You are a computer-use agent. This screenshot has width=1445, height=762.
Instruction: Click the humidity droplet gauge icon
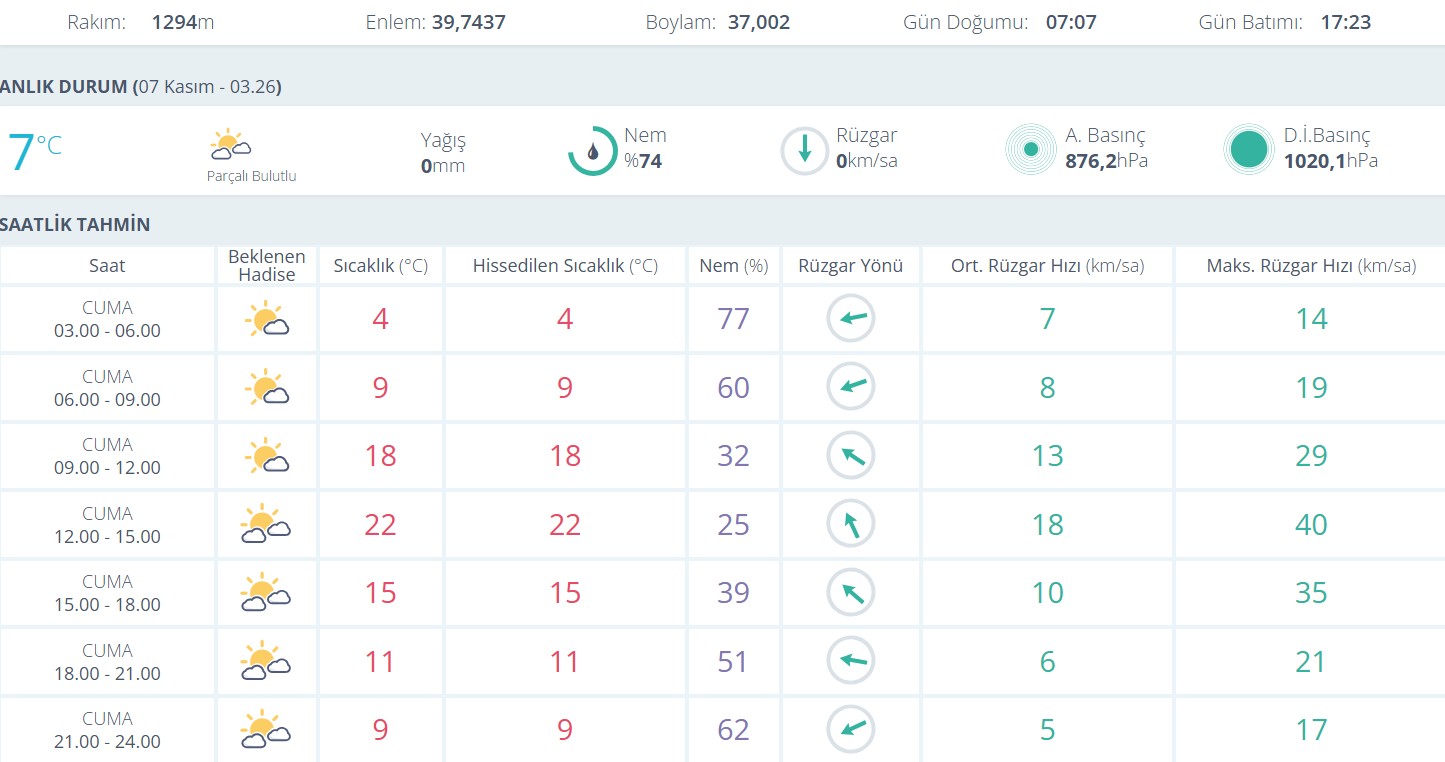click(x=592, y=151)
